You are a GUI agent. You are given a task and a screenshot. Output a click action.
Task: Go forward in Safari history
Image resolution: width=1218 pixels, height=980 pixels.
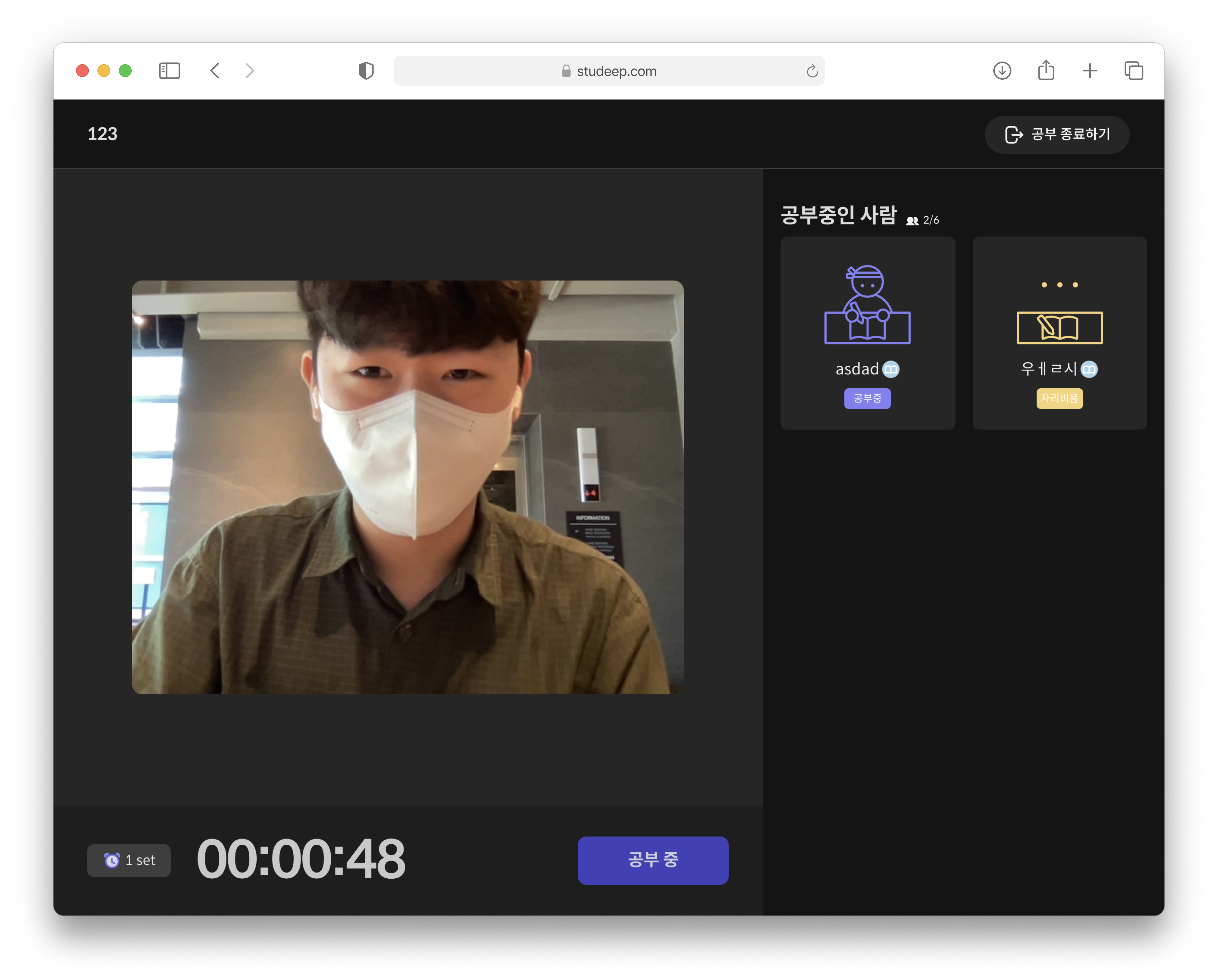(250, 71)
